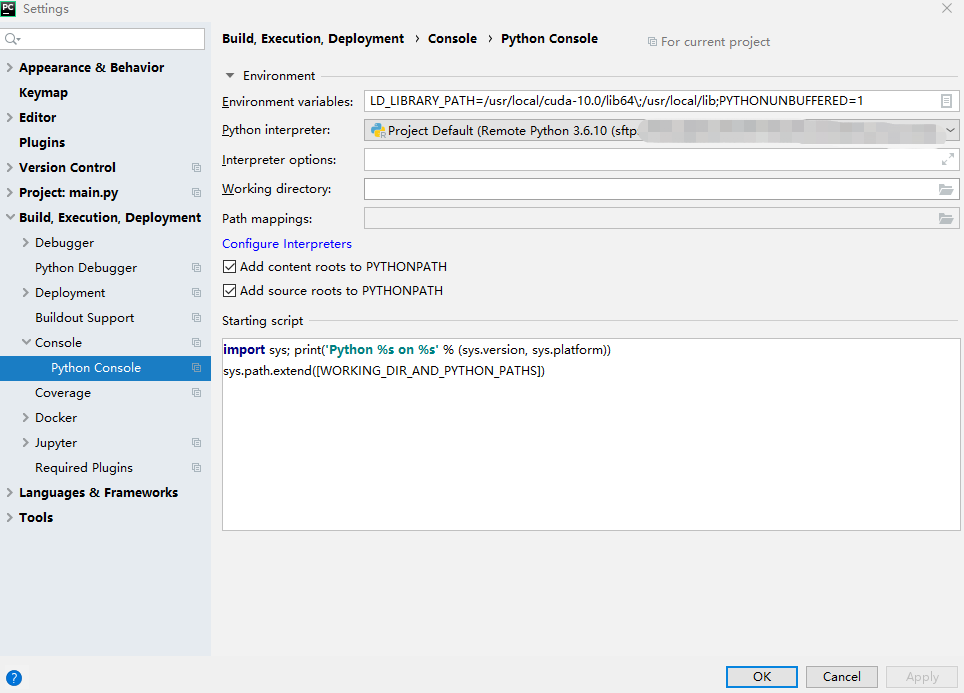This screenshot has width=964, height=693.
Task: Expand Appearance & Behavior settings
Action: click(9, 67)
